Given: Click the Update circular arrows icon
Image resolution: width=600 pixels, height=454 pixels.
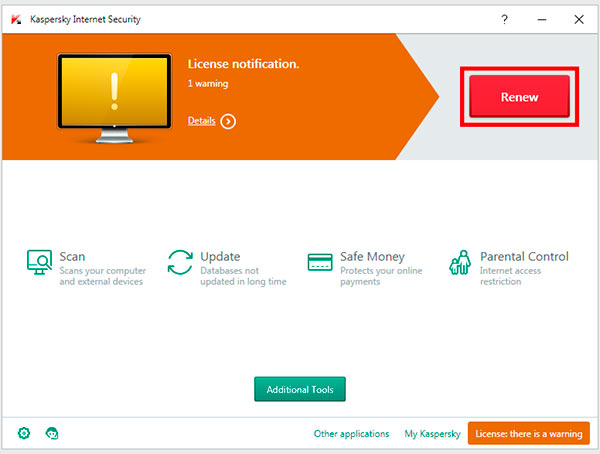Looking at the screenshot, I should pyautogui.click(x=180, y=263).
